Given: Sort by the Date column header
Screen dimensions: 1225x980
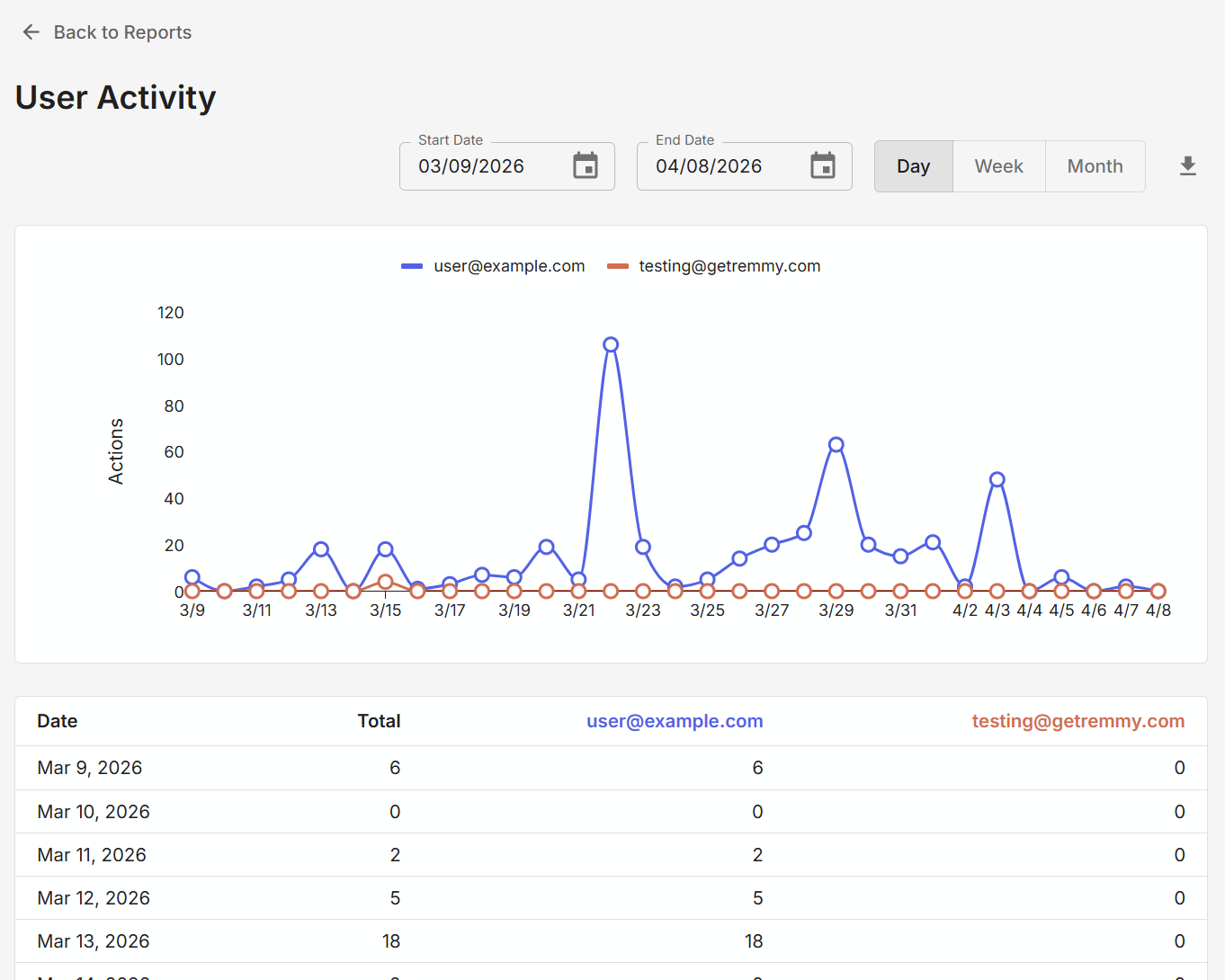Looking at the screenshot, I should [57, 720].
